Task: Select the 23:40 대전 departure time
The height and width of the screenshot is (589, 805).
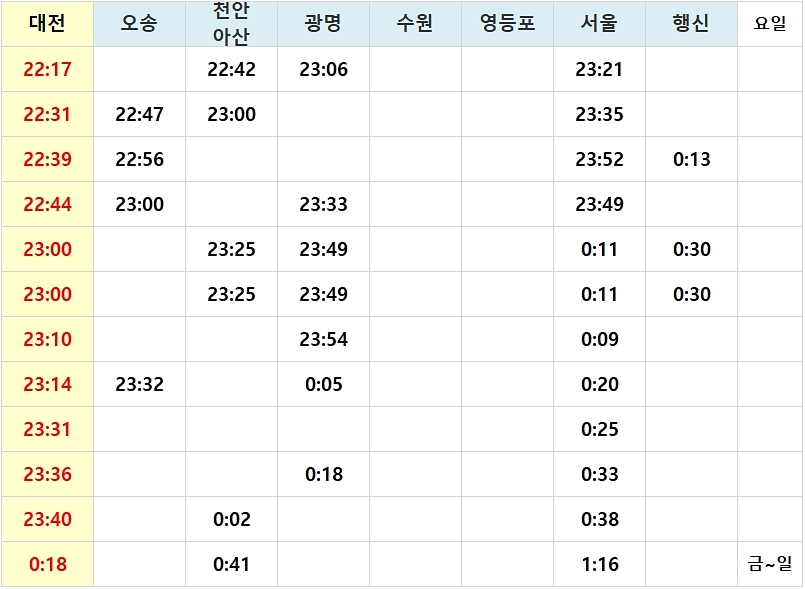Action: coord(47,520)
